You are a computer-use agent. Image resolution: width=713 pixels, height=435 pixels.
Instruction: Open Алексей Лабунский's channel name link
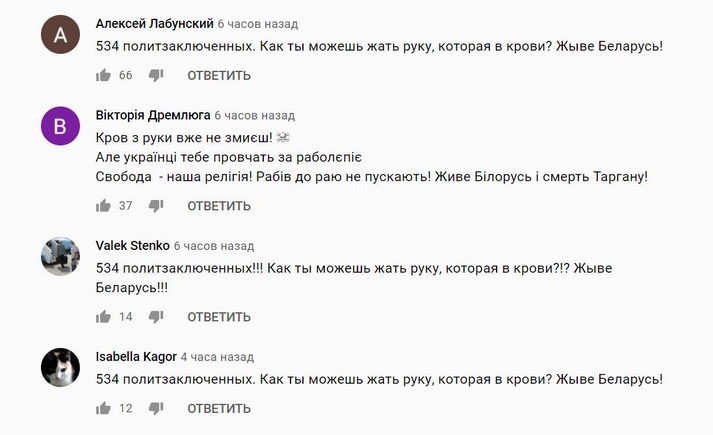coord(154,24)
